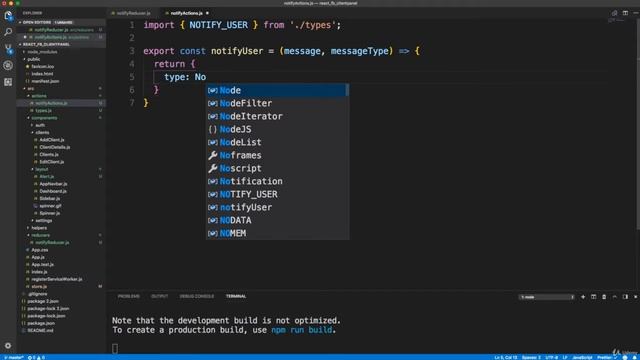This screenshot has width=640, height=360.
Task: Open the PROBLEMS panel tab
Action: pyautogui.click(x=129, y=296)
